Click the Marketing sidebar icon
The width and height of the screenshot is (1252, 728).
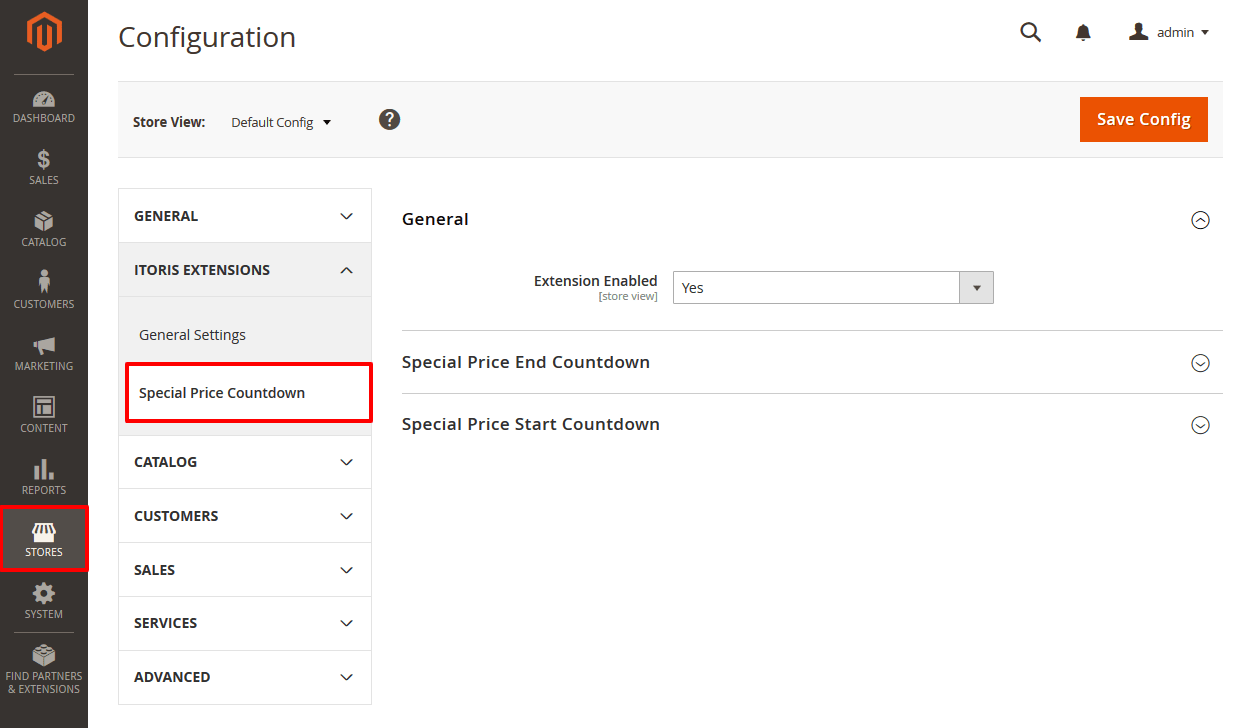coord(43,354)
